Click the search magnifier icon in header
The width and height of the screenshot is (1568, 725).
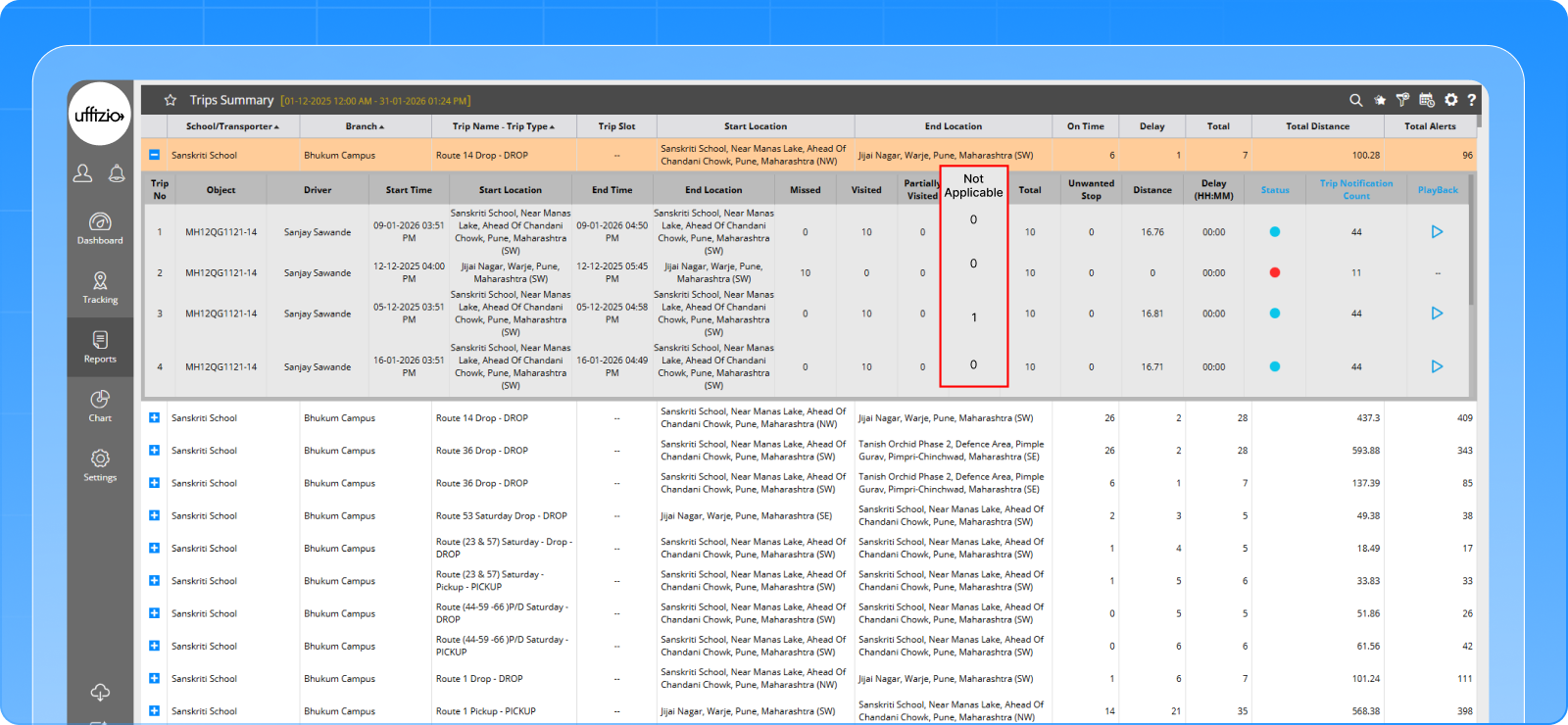click(1355, 100)
